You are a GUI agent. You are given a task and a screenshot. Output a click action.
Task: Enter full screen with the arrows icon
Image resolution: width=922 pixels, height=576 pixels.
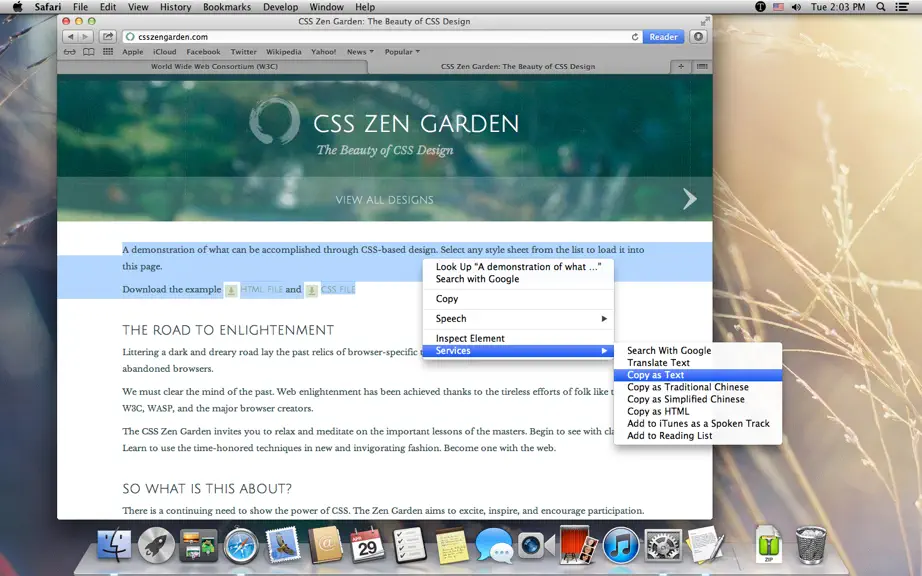coord(705,21)
